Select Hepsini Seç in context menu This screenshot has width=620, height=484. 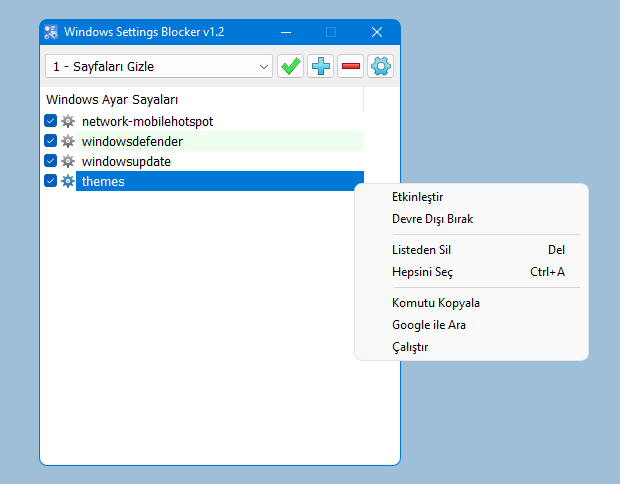coord(471,272)
